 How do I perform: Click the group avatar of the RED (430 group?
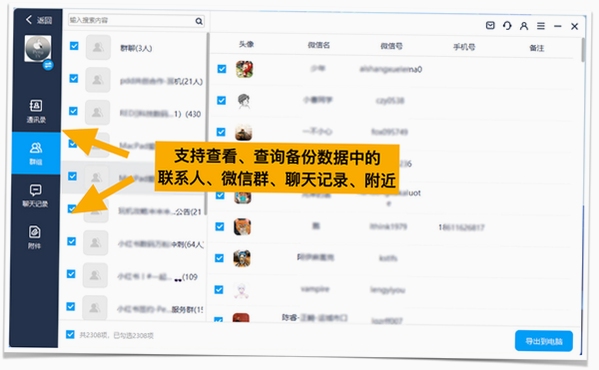(97, 112)
